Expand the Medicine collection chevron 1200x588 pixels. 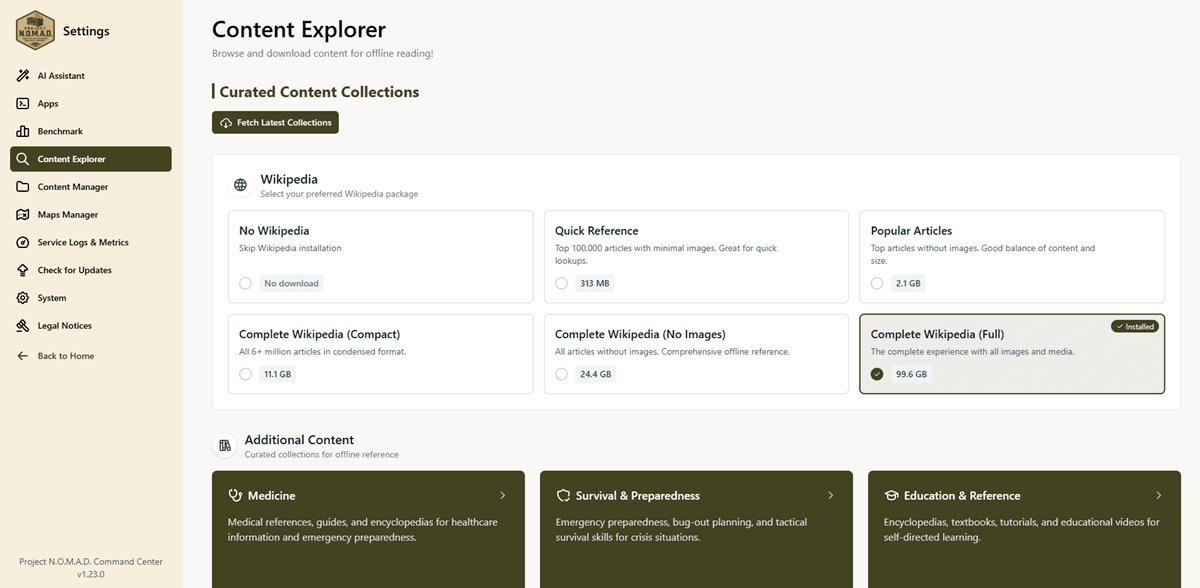504,495
